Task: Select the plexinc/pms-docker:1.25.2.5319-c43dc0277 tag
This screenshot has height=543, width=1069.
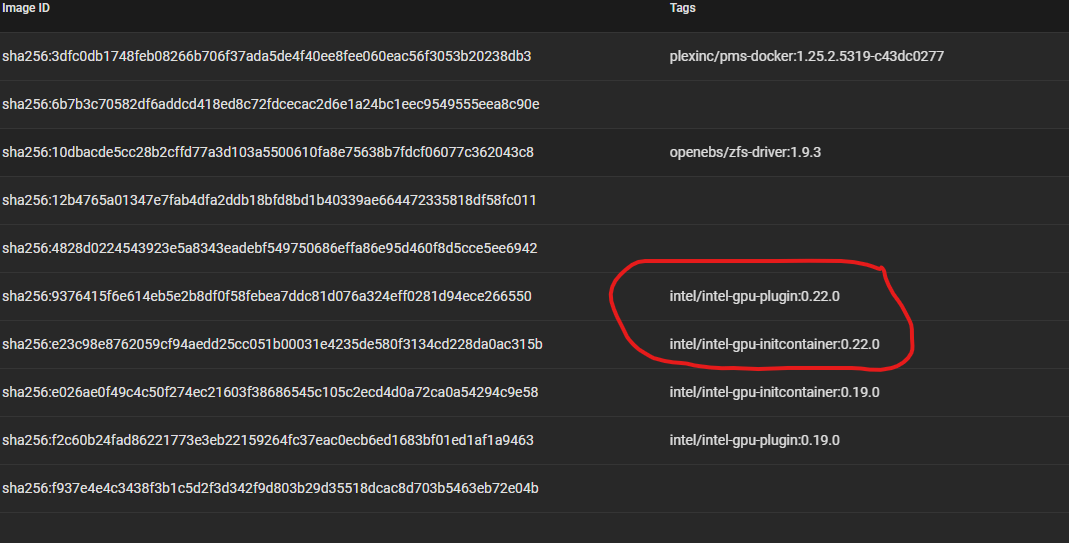Action: [807, 57]
